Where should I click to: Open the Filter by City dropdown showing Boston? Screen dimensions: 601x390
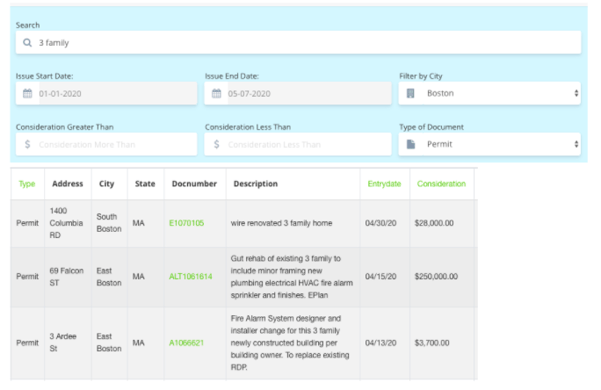(489, 93)
